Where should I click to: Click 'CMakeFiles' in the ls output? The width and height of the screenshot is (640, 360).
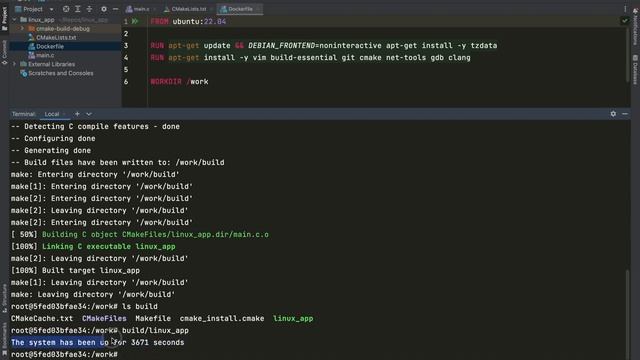[104, 318]
